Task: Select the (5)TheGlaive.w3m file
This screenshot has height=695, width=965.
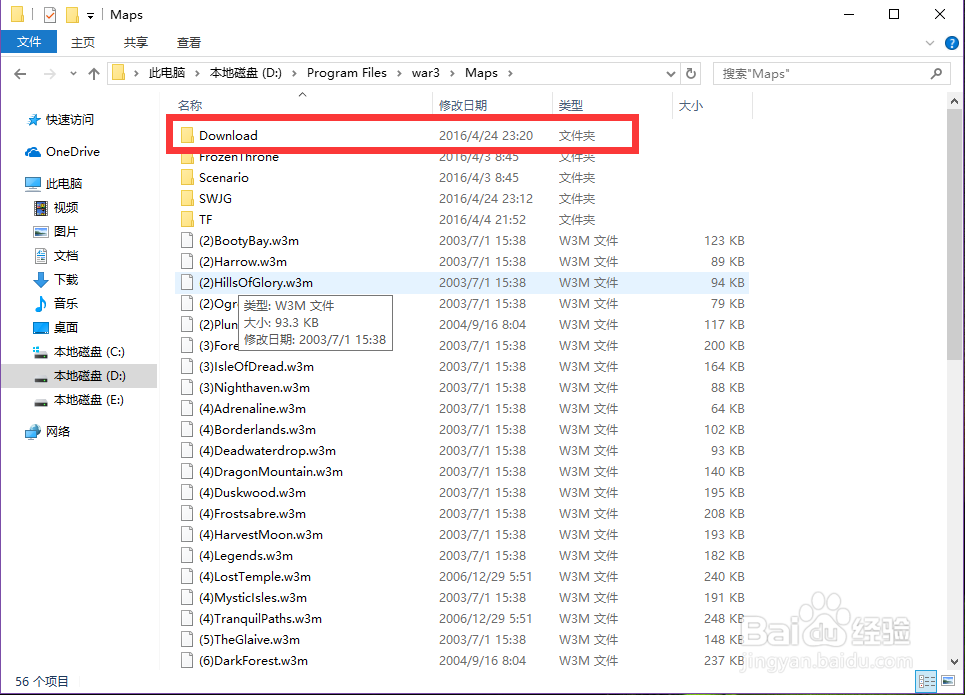Action: click(462, 640)
